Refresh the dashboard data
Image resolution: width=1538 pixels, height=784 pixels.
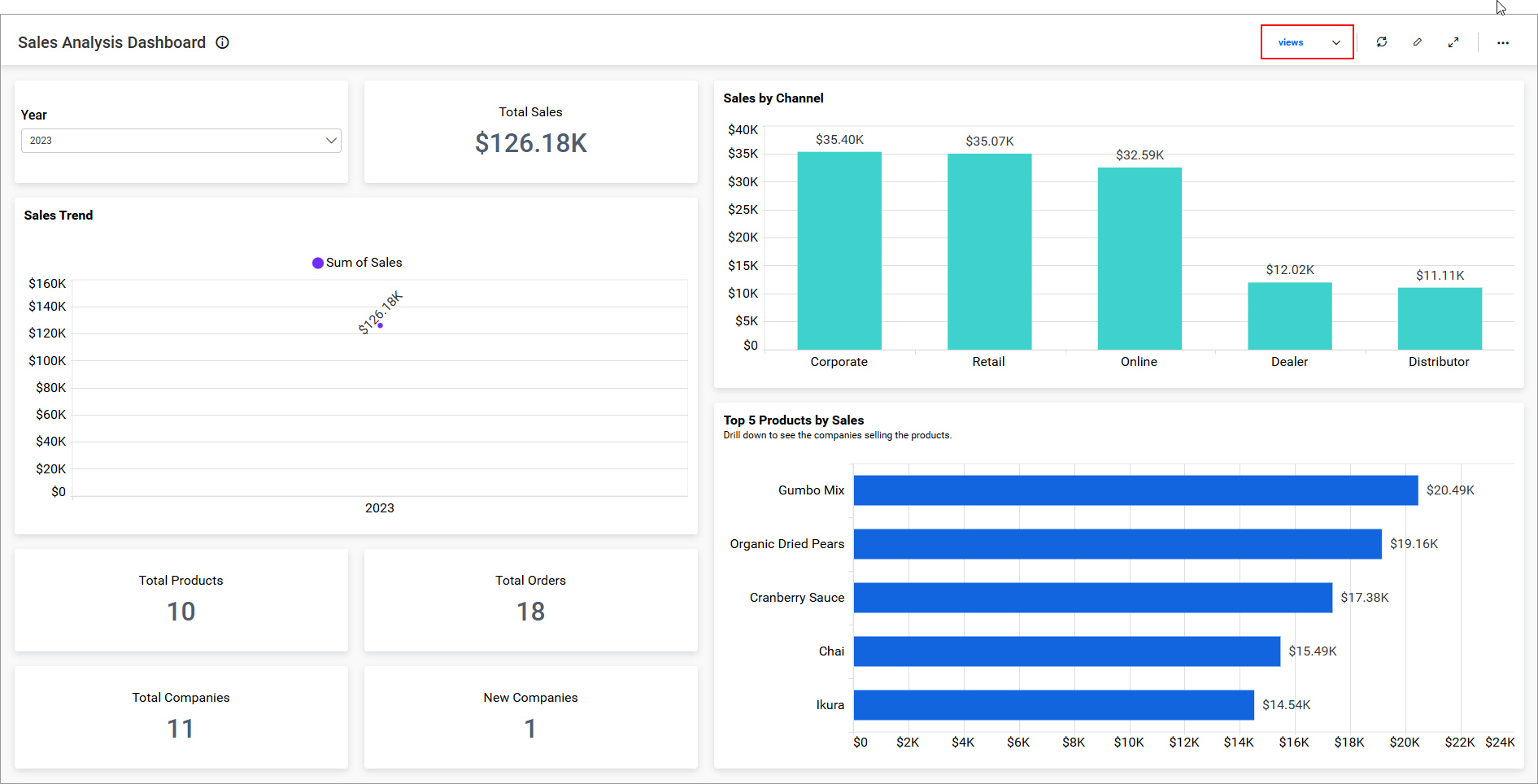tap(1382, 41)
